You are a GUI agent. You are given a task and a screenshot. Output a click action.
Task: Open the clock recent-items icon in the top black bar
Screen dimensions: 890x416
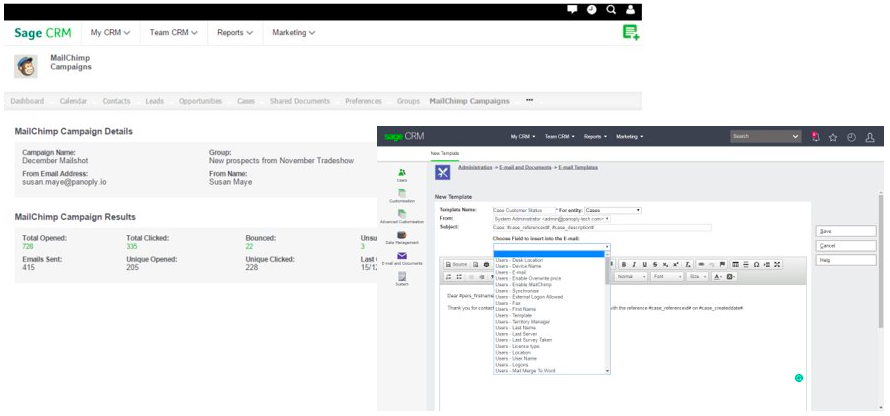[x=591, y=10]
